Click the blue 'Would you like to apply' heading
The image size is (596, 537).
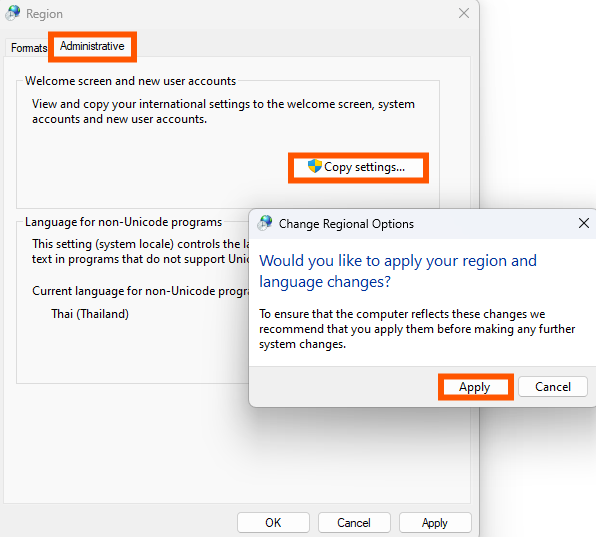pyautogui.click(x=398, y=271)
